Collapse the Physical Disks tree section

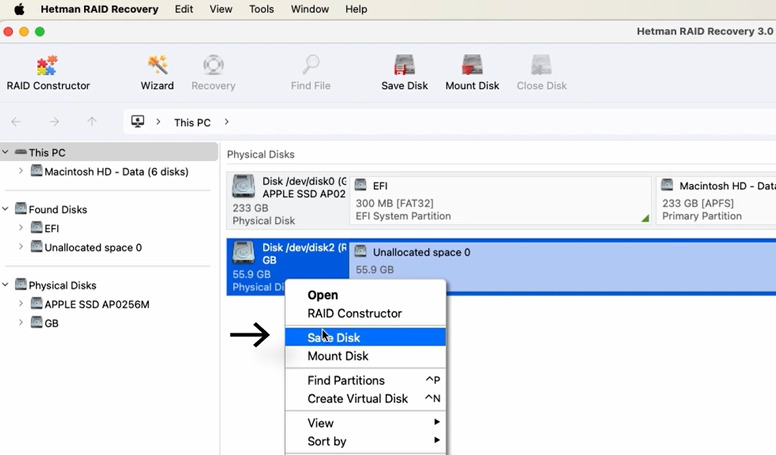5,285
